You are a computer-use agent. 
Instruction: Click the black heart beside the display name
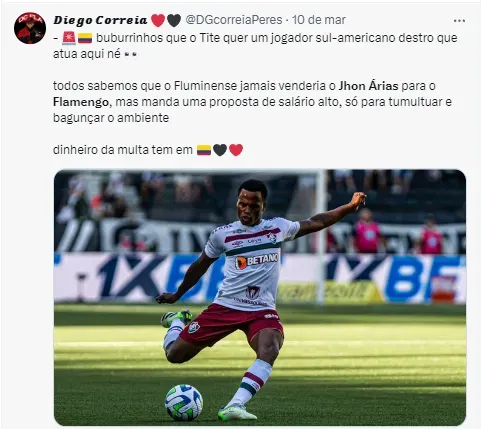tap(174, 21)
